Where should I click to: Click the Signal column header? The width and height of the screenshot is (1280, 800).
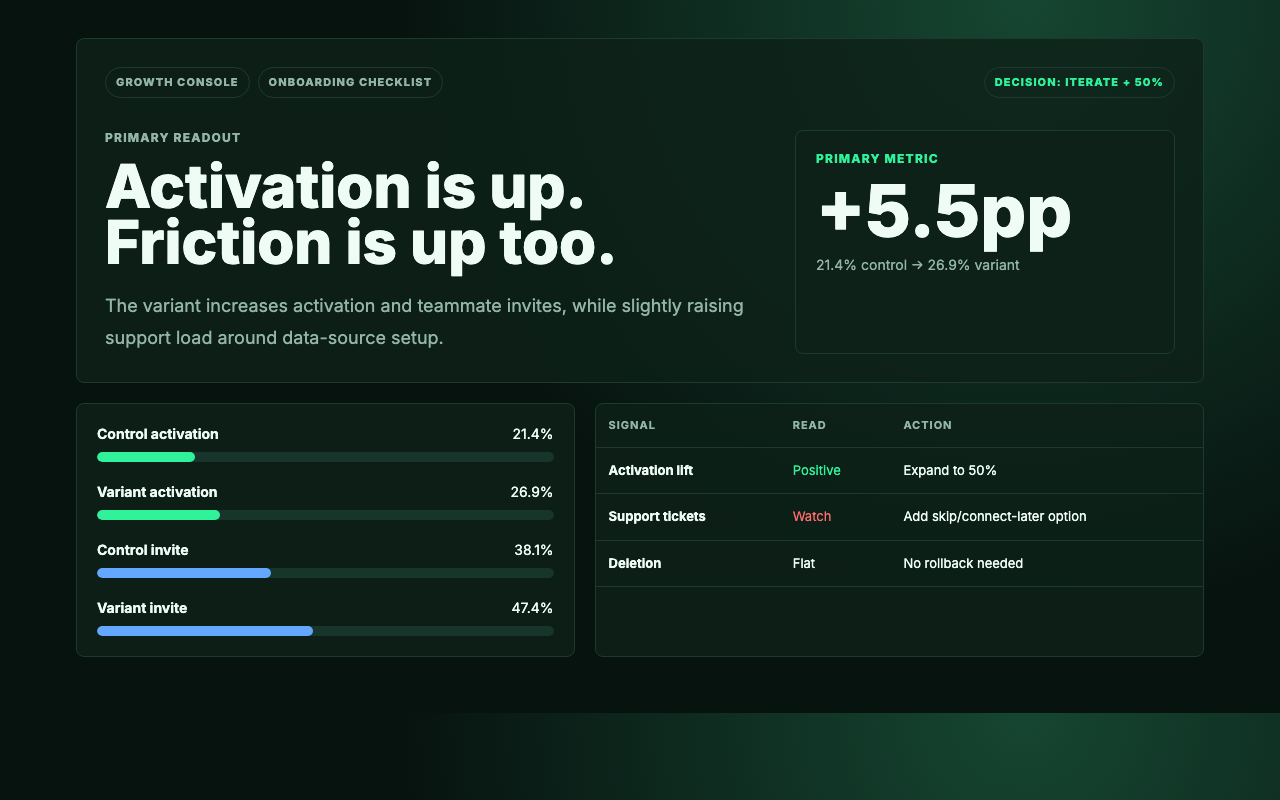(632, 425)
